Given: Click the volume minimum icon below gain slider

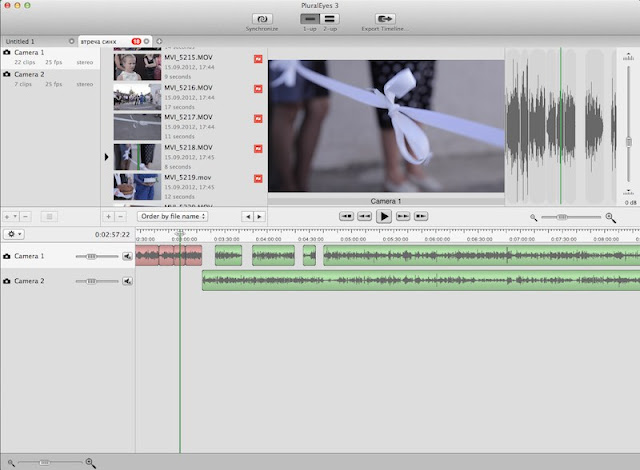Looking at the screenshot, I should pos(628,192).
